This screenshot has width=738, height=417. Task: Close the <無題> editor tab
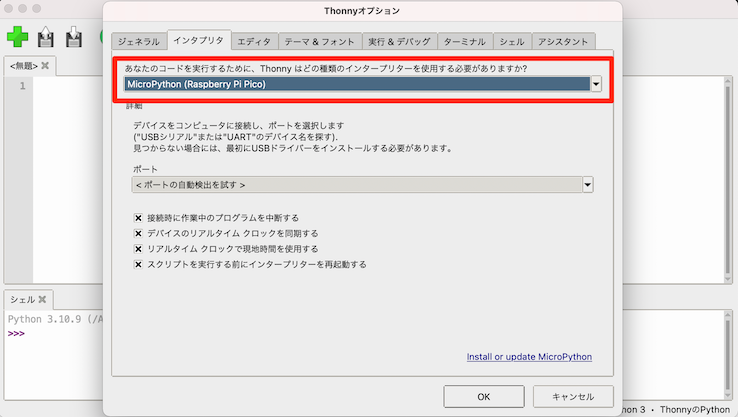pos(45,65)
